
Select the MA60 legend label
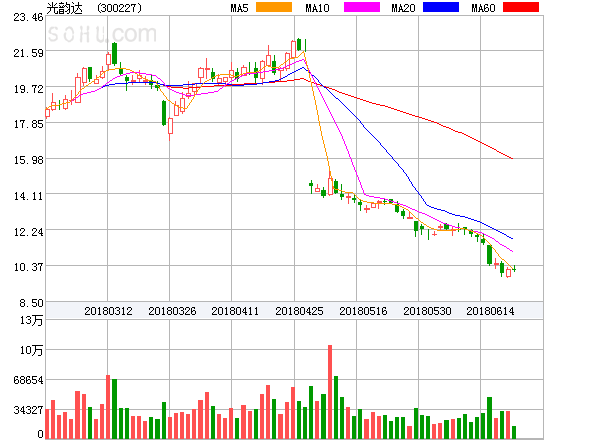tap(483, 8)
